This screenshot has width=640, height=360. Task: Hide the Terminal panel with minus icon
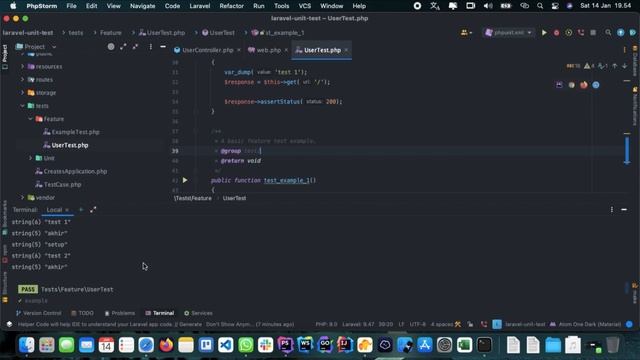tap(624, 209)
